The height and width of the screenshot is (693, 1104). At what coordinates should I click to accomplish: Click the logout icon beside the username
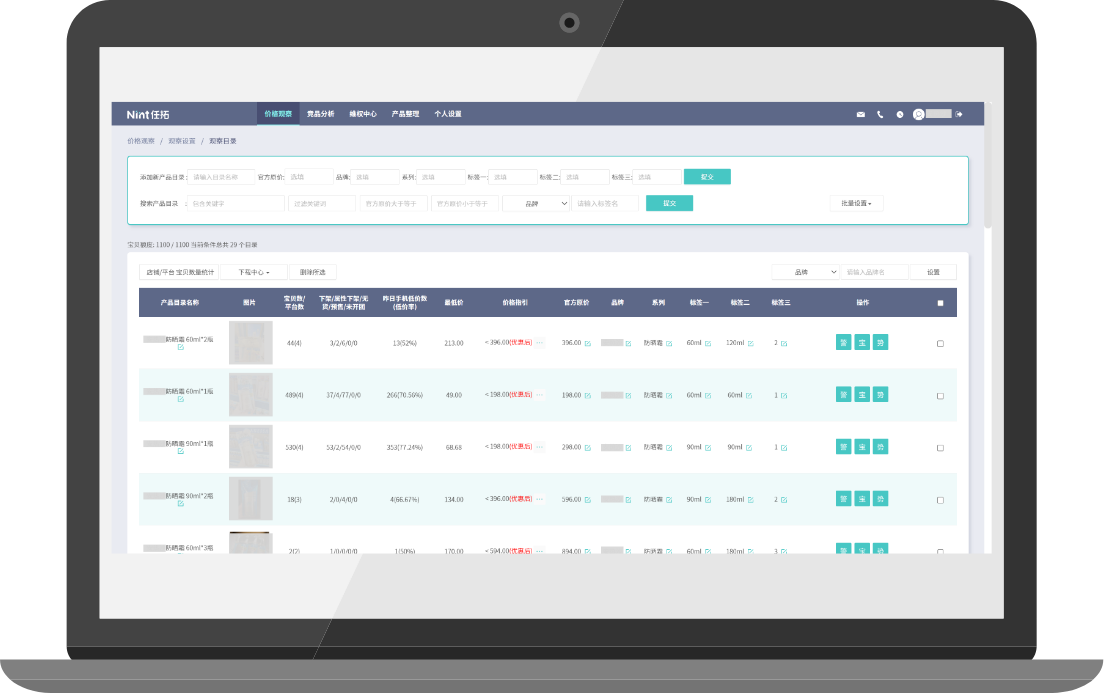(959, 114)
